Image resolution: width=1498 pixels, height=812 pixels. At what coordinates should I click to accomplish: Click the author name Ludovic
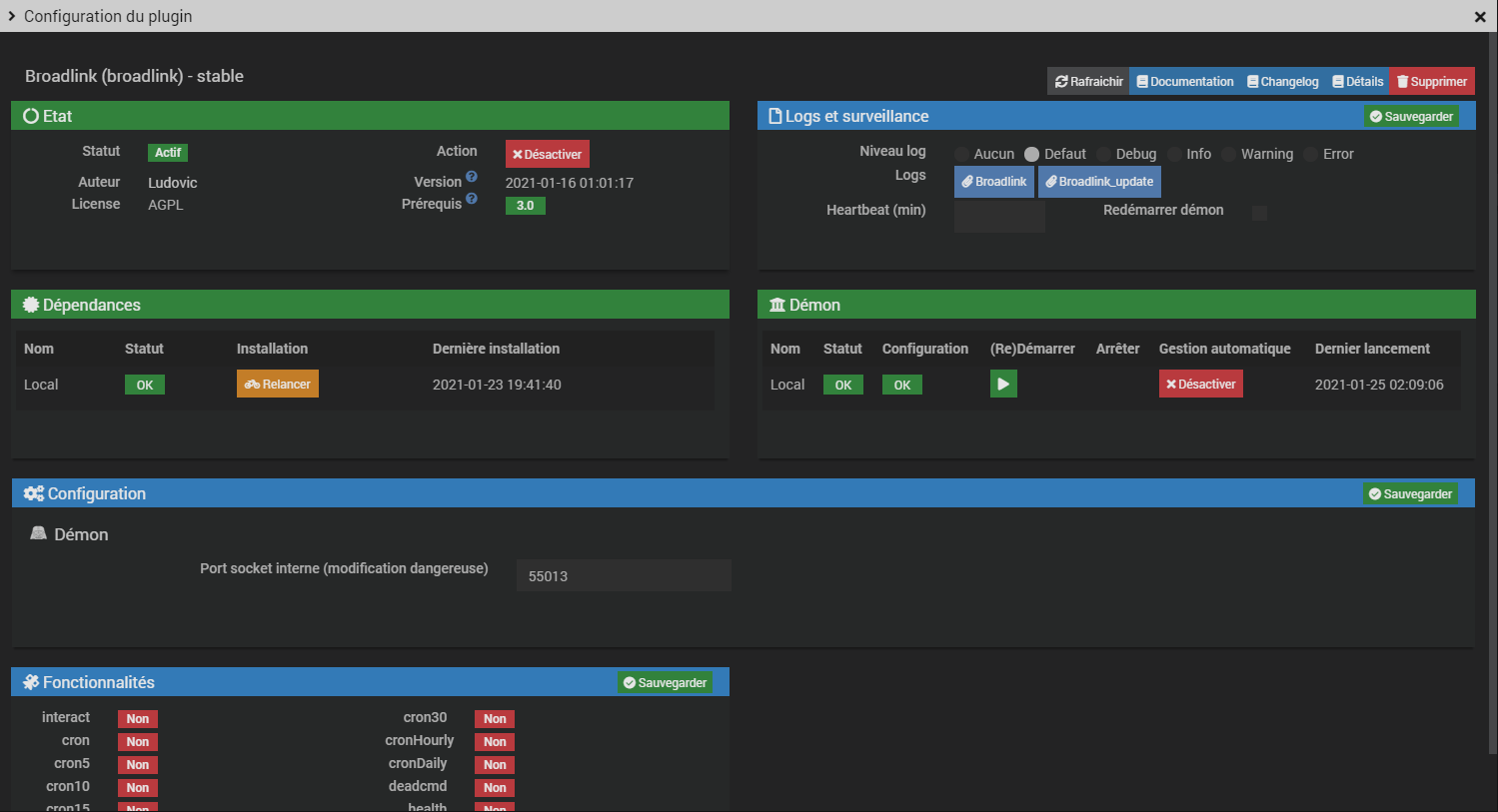173,183
